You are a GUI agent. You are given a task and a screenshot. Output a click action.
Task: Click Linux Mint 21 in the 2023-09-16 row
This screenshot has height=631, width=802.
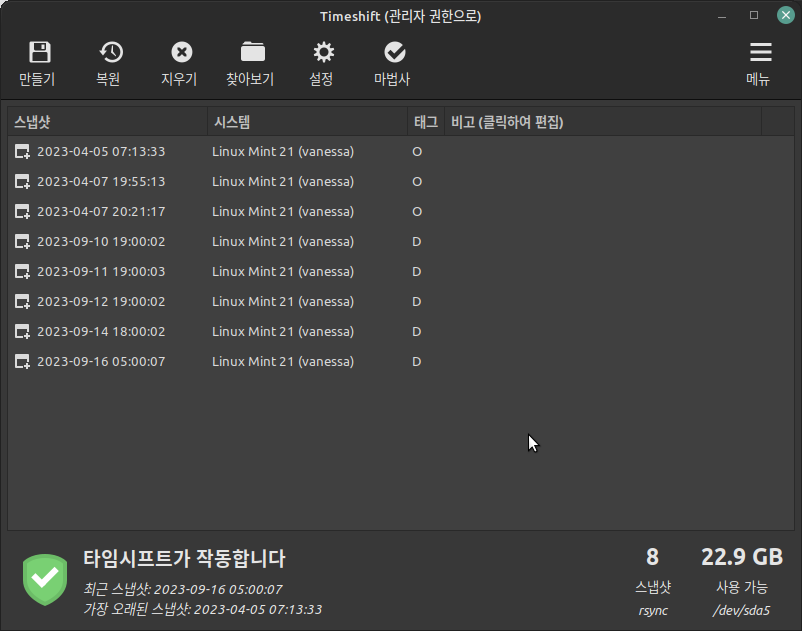point(283,362)
